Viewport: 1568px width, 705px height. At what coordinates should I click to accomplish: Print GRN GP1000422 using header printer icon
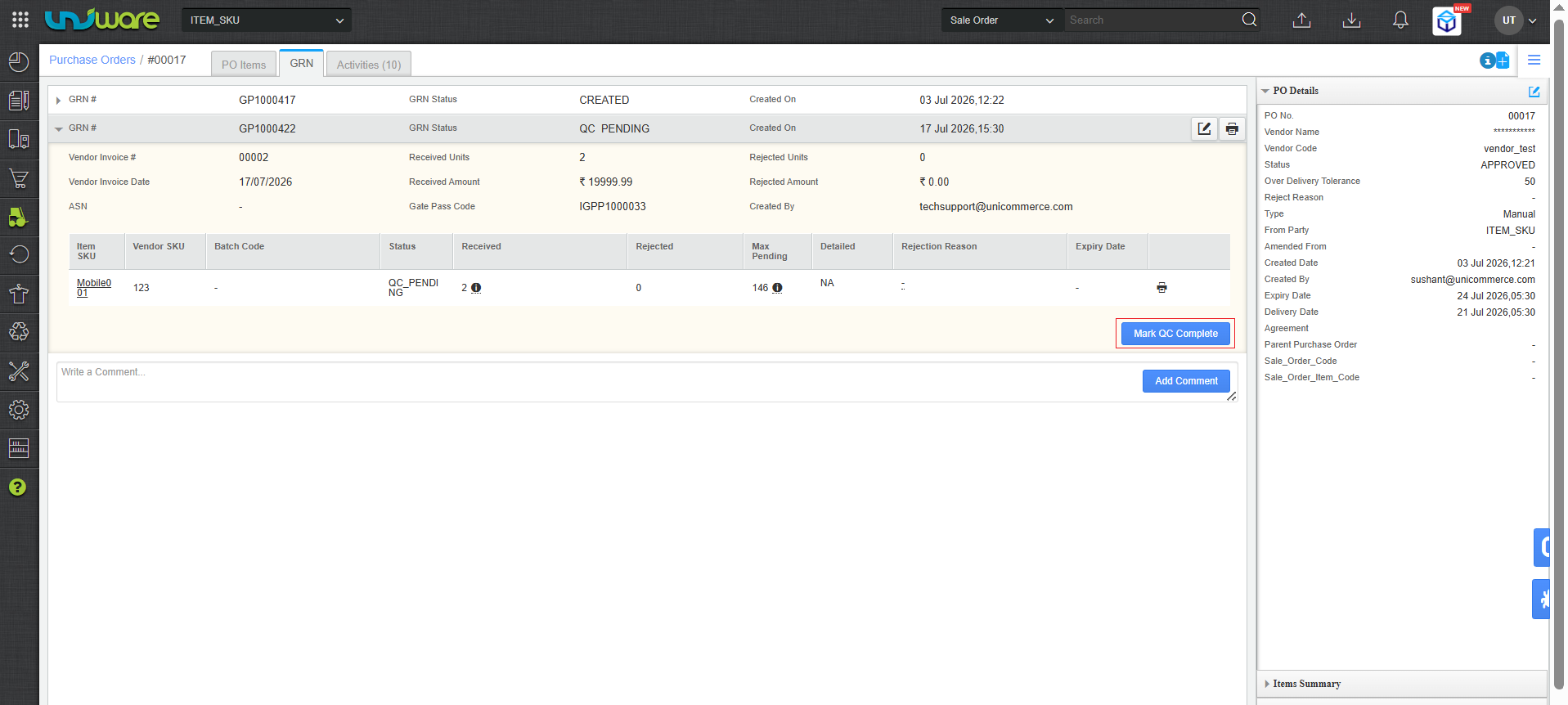pyautogui.click(x=1232, y=128)
